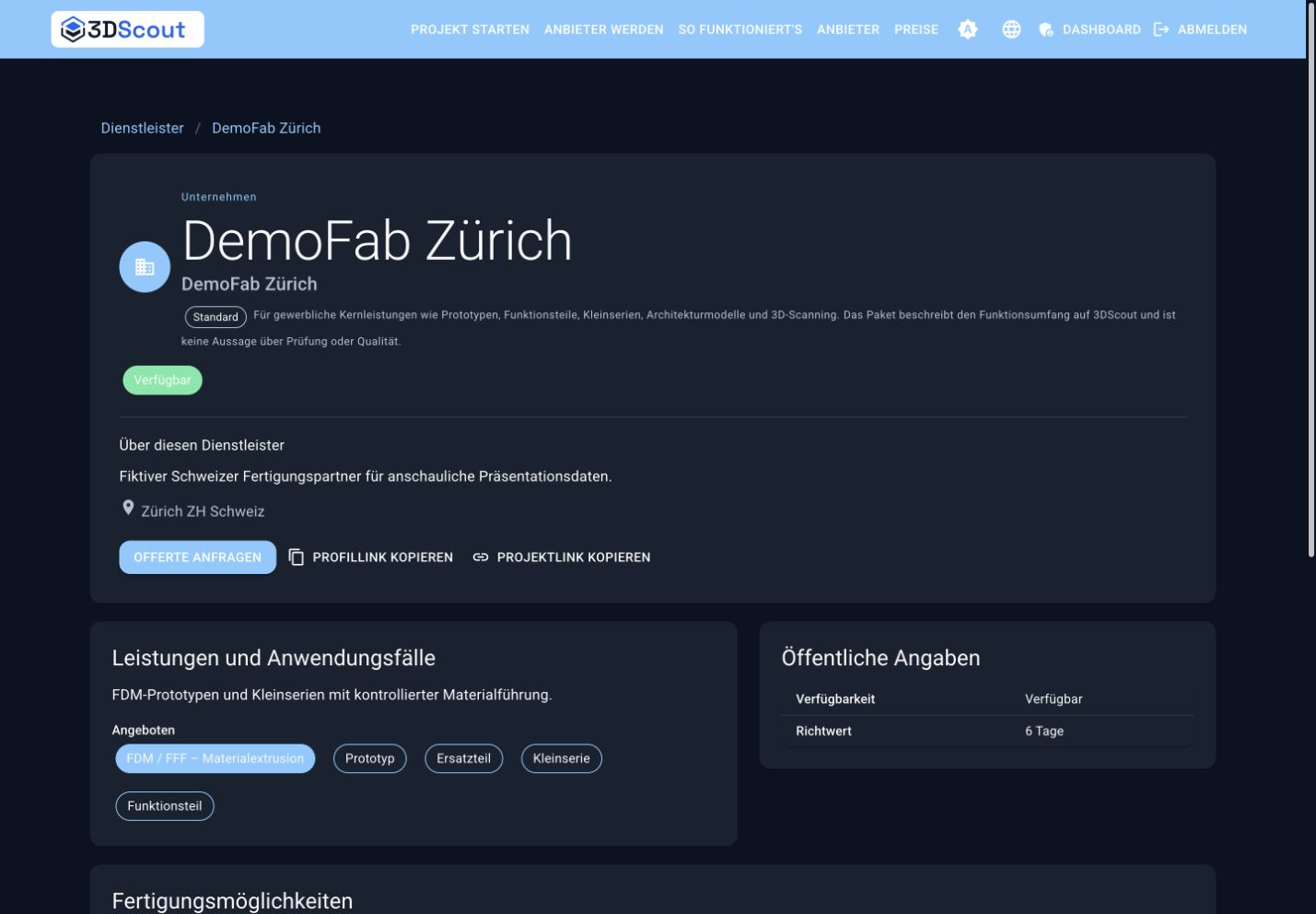Screen dimensions: 1316x914
Task: Request a quote via Offerte anfragen
Action: coord(198,557)
